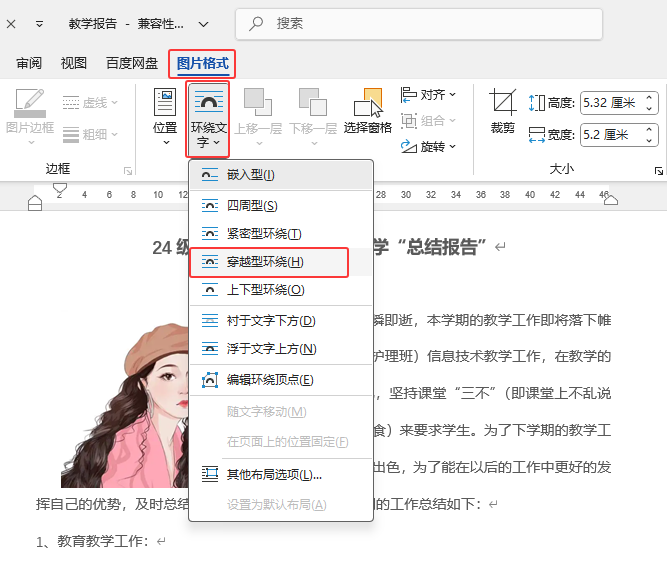Select Through wrap 穿越型环绕(H)
The height and width of the screenshot is (564, 667).
pos(281,262)
